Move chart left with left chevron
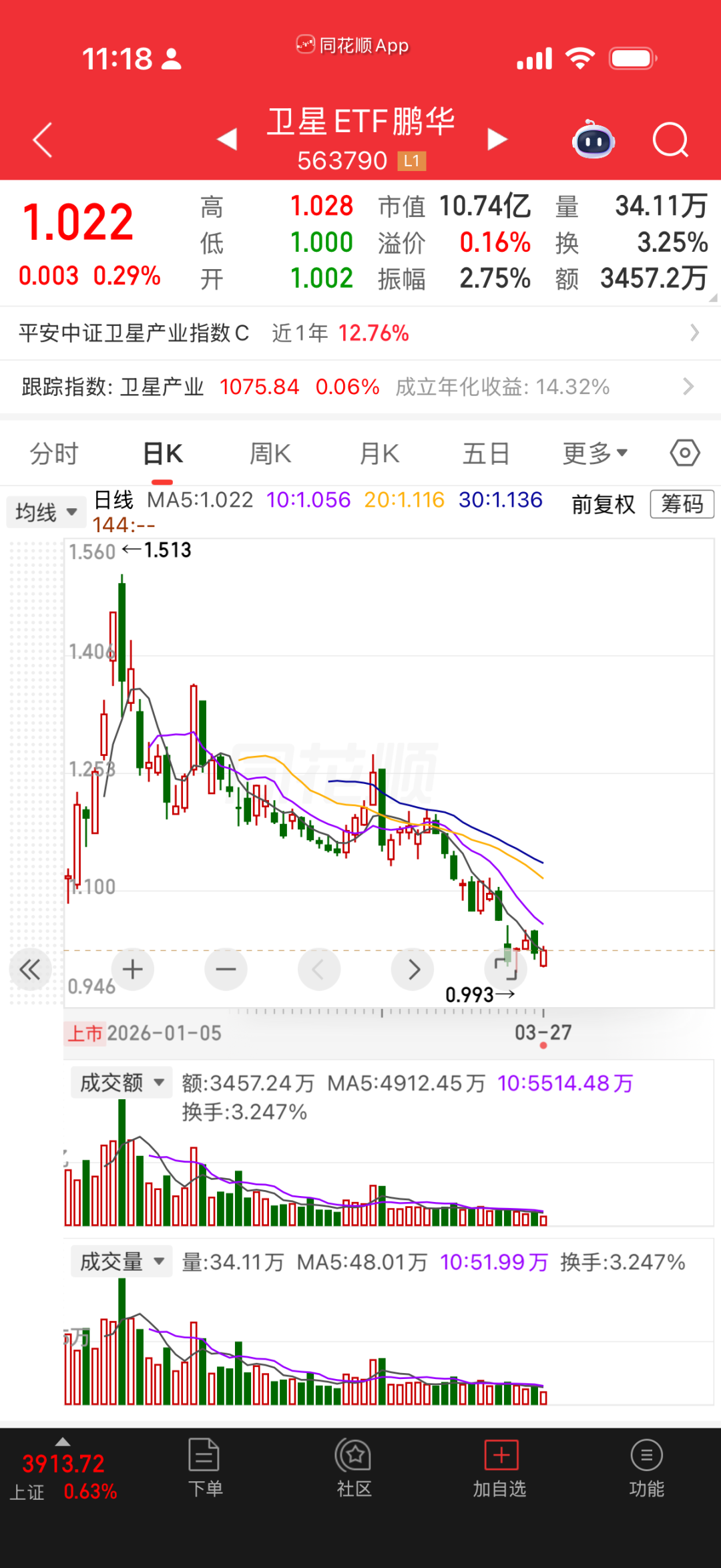 (318, 969)
